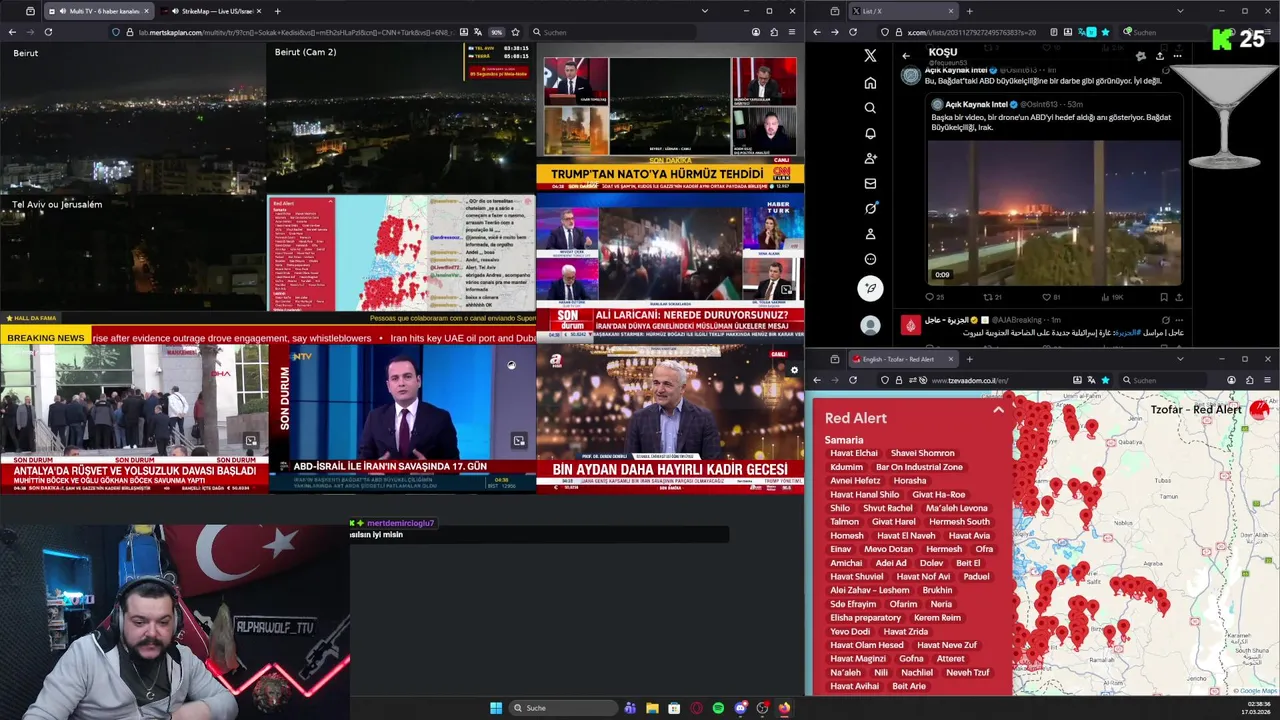This screenshot has width=1280, height=720.
Task: Toggle fullscreen icon on NTV stream
Action: click(x=519, y=441)
